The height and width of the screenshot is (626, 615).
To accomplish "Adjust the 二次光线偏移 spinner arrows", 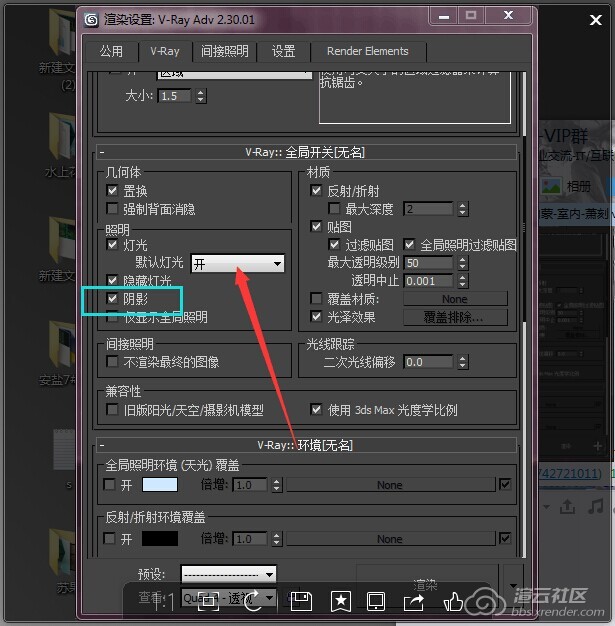I will (462, 362).
